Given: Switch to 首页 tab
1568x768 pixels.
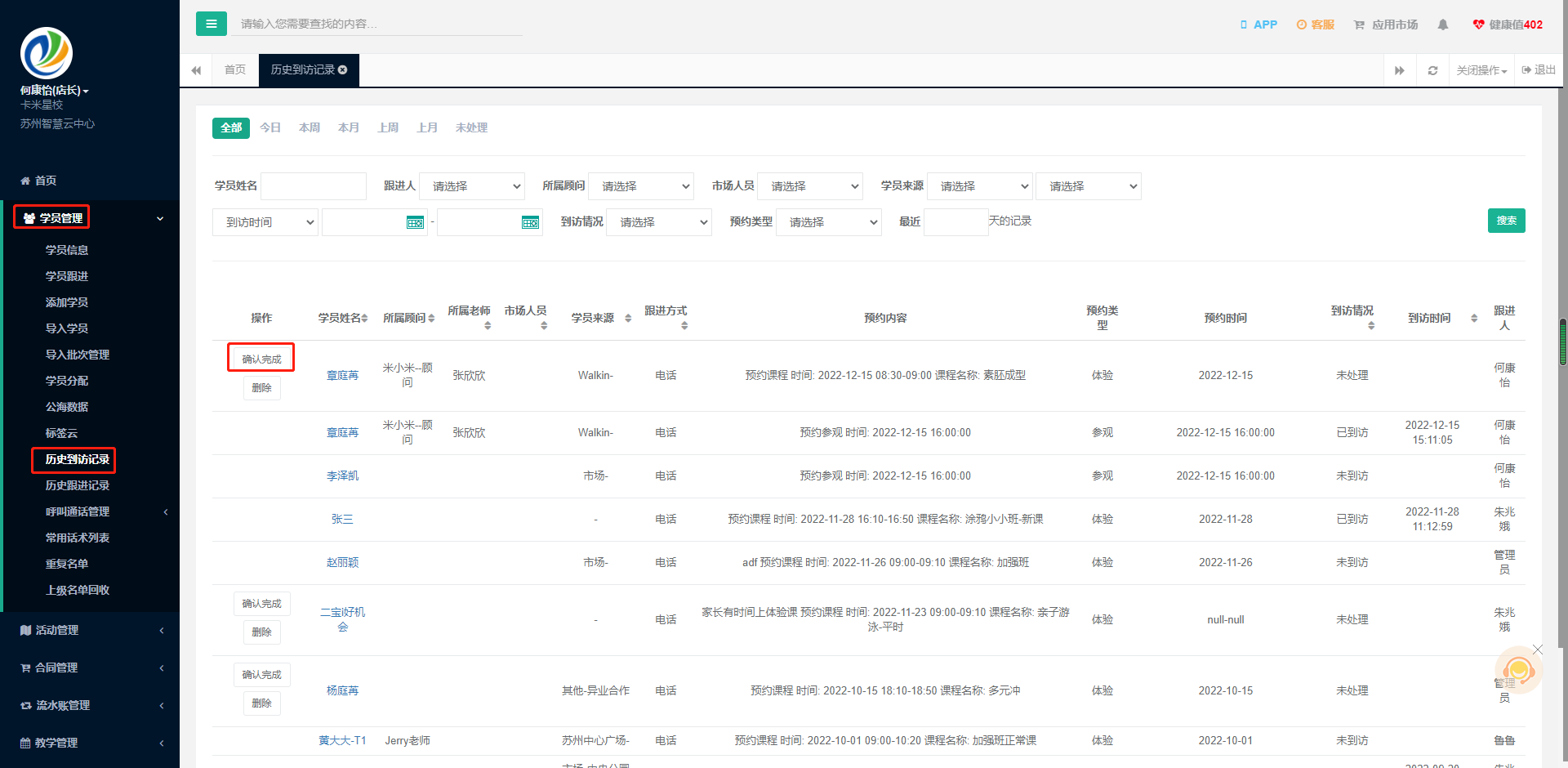Looking at the screenshot, I should 235,70.
